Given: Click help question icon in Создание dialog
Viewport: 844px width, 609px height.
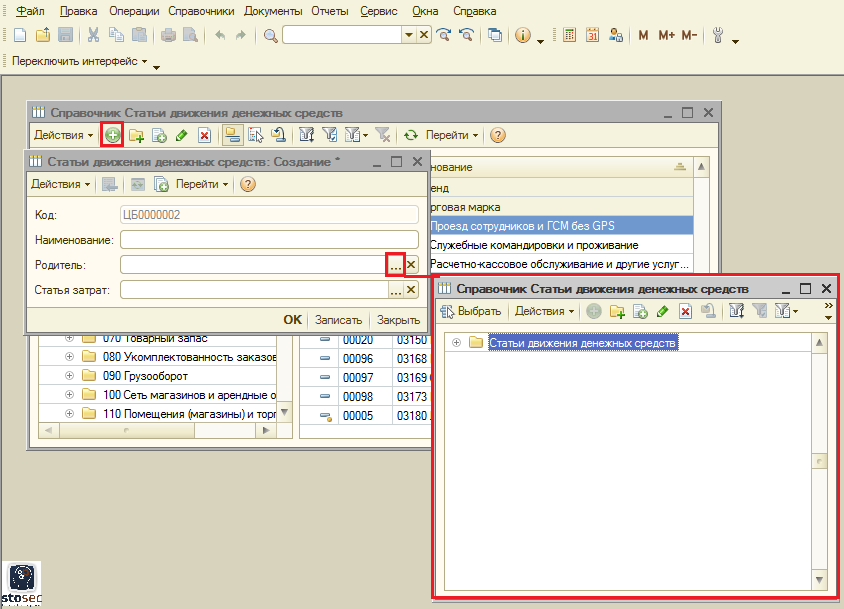Looking at the screenshot, I should click(248, 184).
